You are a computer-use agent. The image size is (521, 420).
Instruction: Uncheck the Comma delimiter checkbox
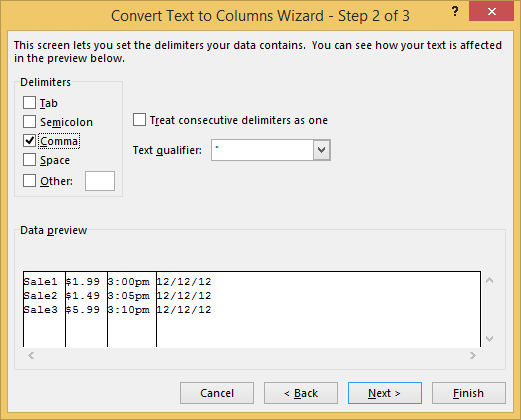pos(29,141)
